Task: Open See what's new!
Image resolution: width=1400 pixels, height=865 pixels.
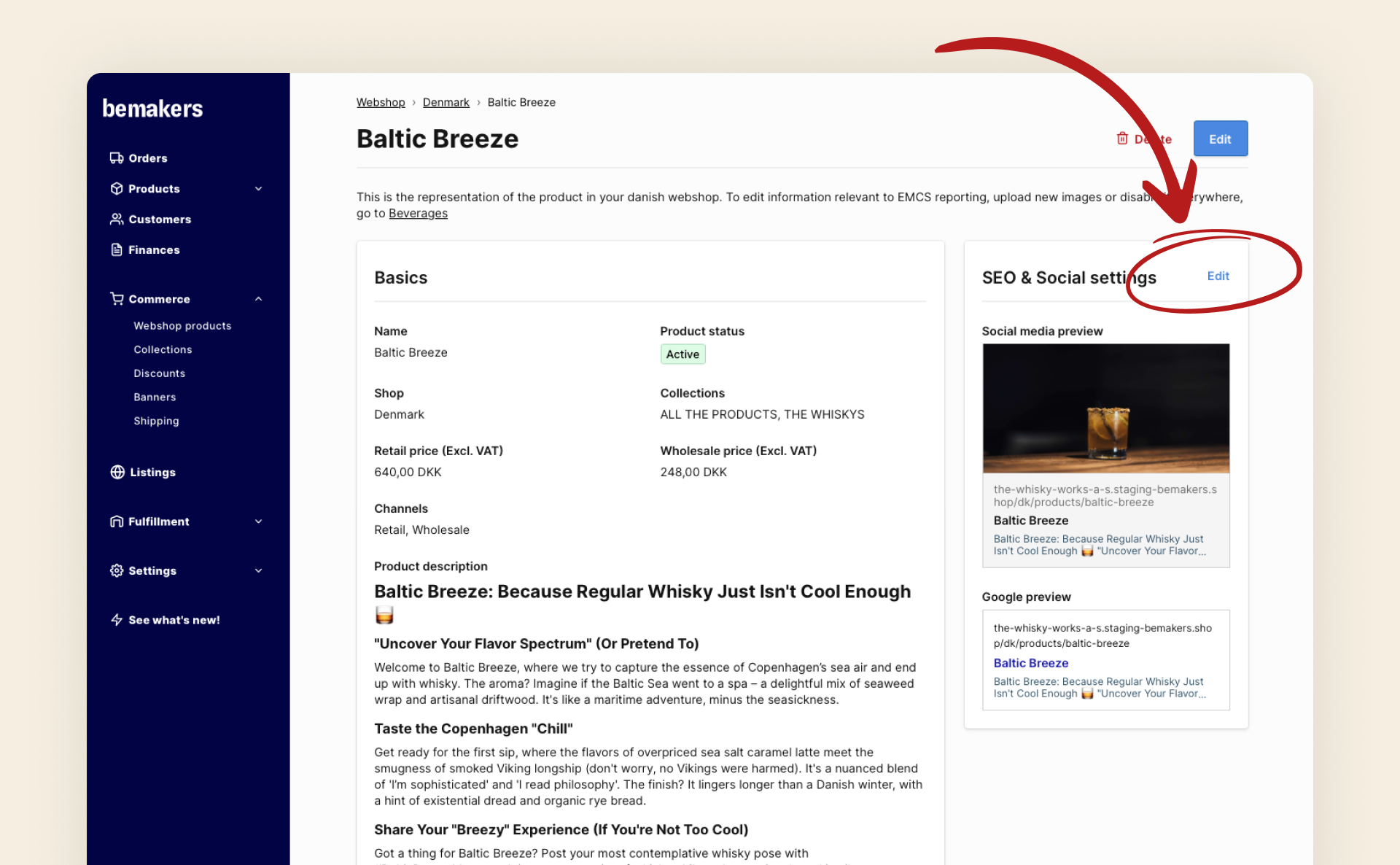Action: [174, 619]
